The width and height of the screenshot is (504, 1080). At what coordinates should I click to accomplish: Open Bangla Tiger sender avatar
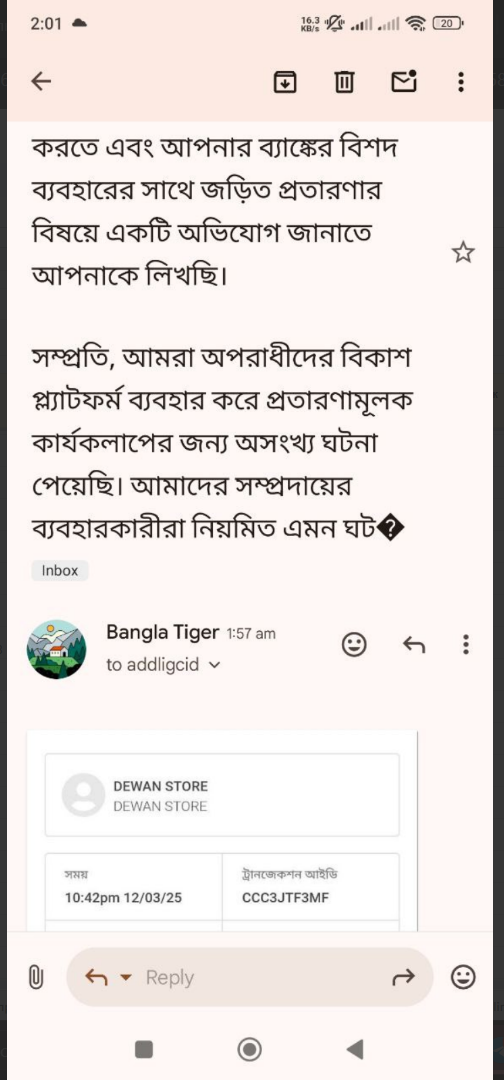click(56, 649)
